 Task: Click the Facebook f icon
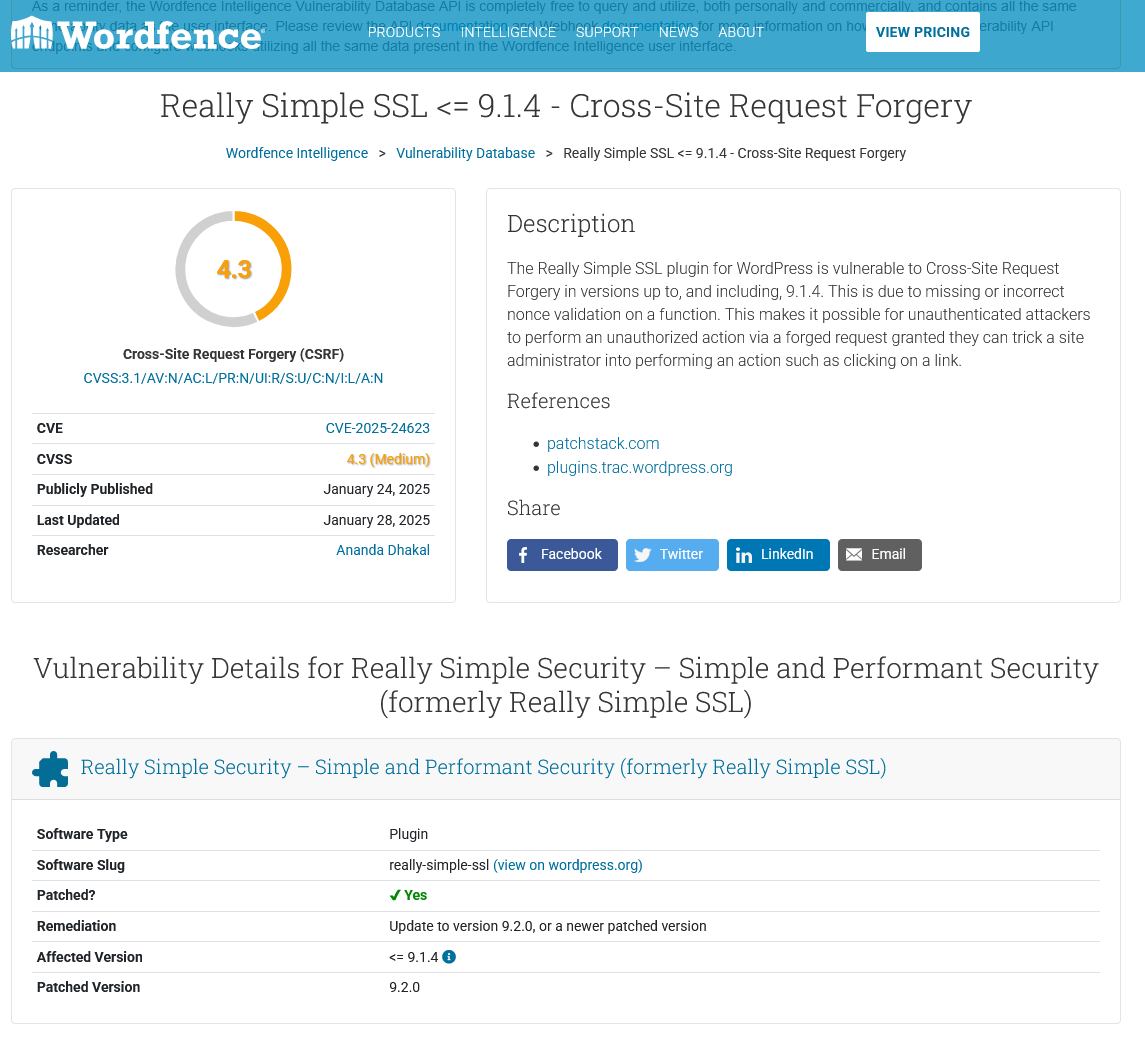click(523, 555)
